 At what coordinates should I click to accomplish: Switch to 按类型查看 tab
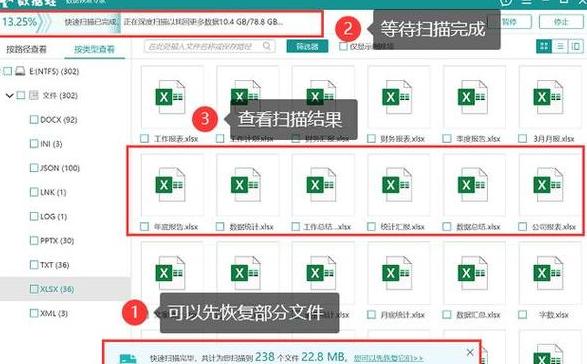[94, 49]
